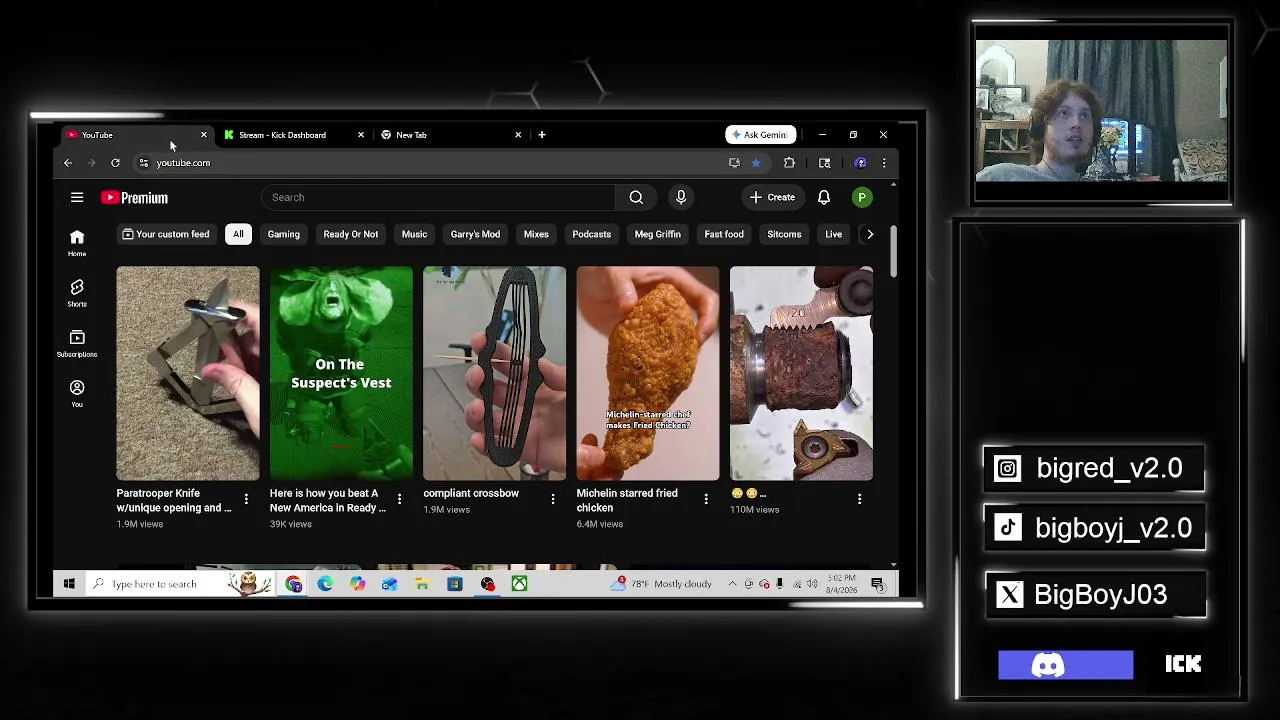Filter feed by the Sitcoms chip
The height and width of the screenshot is (720, 1280).
click(784, 234)
